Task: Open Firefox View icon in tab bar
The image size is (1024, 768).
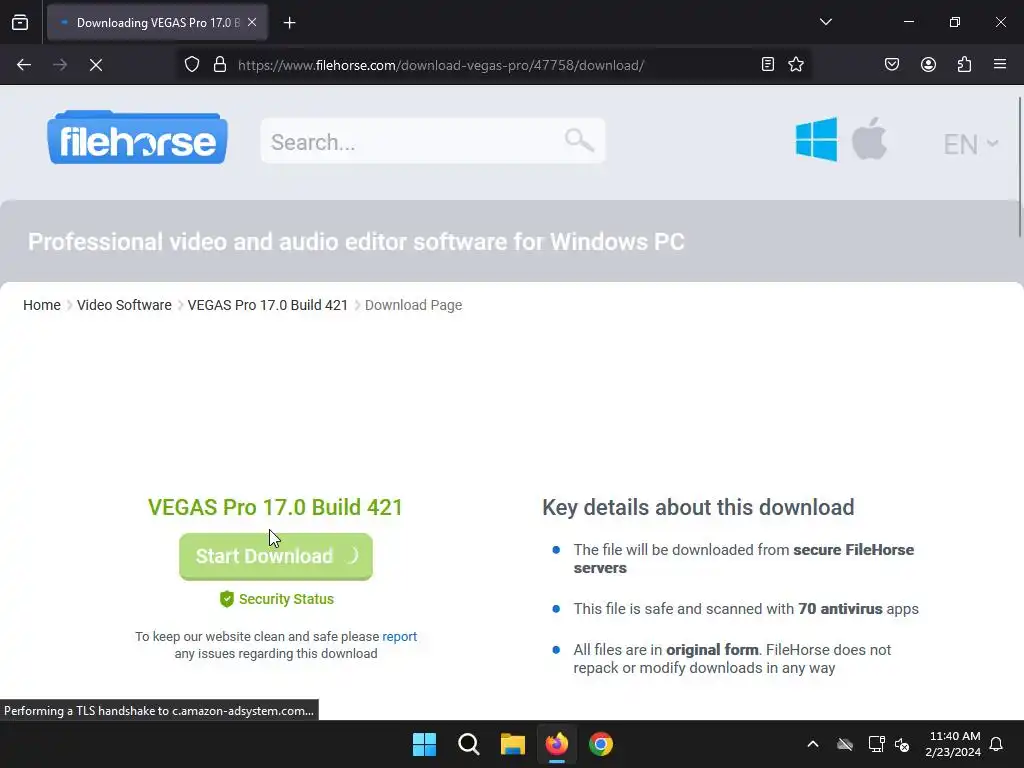Action: point(20,22)
